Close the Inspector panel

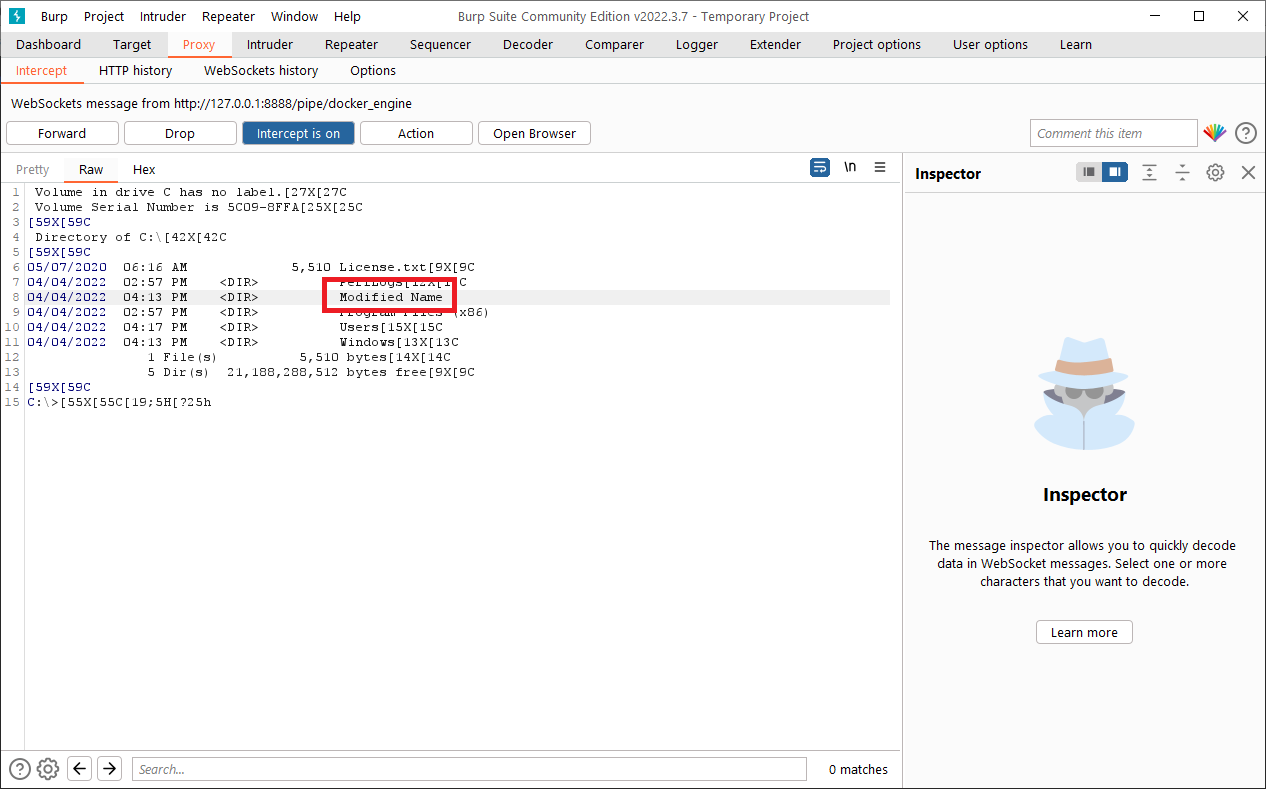point(1248,172)
